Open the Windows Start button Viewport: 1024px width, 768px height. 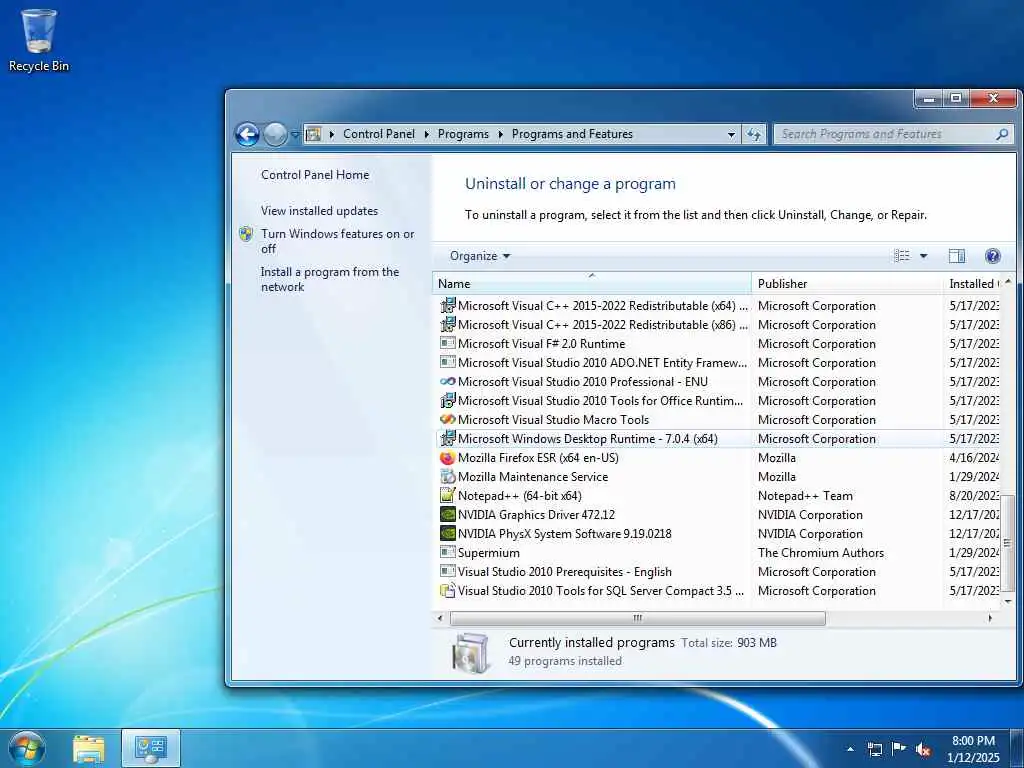(x=27, y=748)
